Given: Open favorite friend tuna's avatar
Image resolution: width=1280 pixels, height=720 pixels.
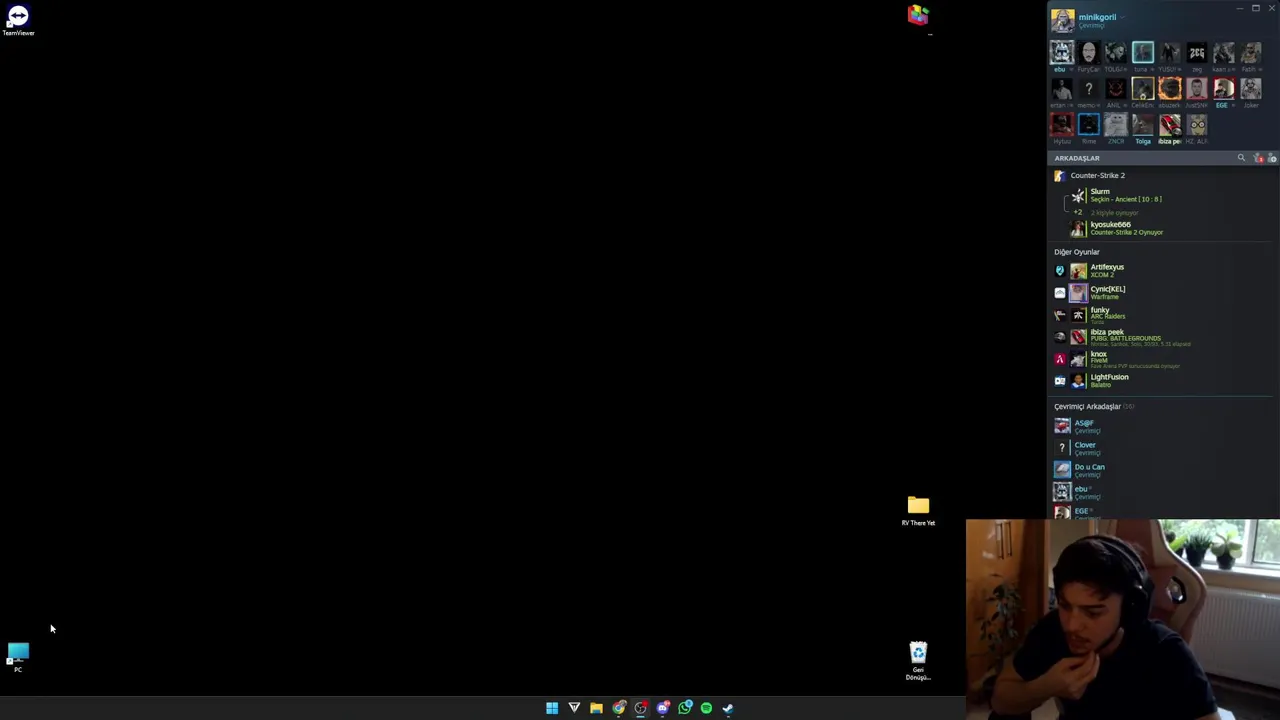Looking at the screenshot, I should pyautogui.click(x=1143, y=52).
